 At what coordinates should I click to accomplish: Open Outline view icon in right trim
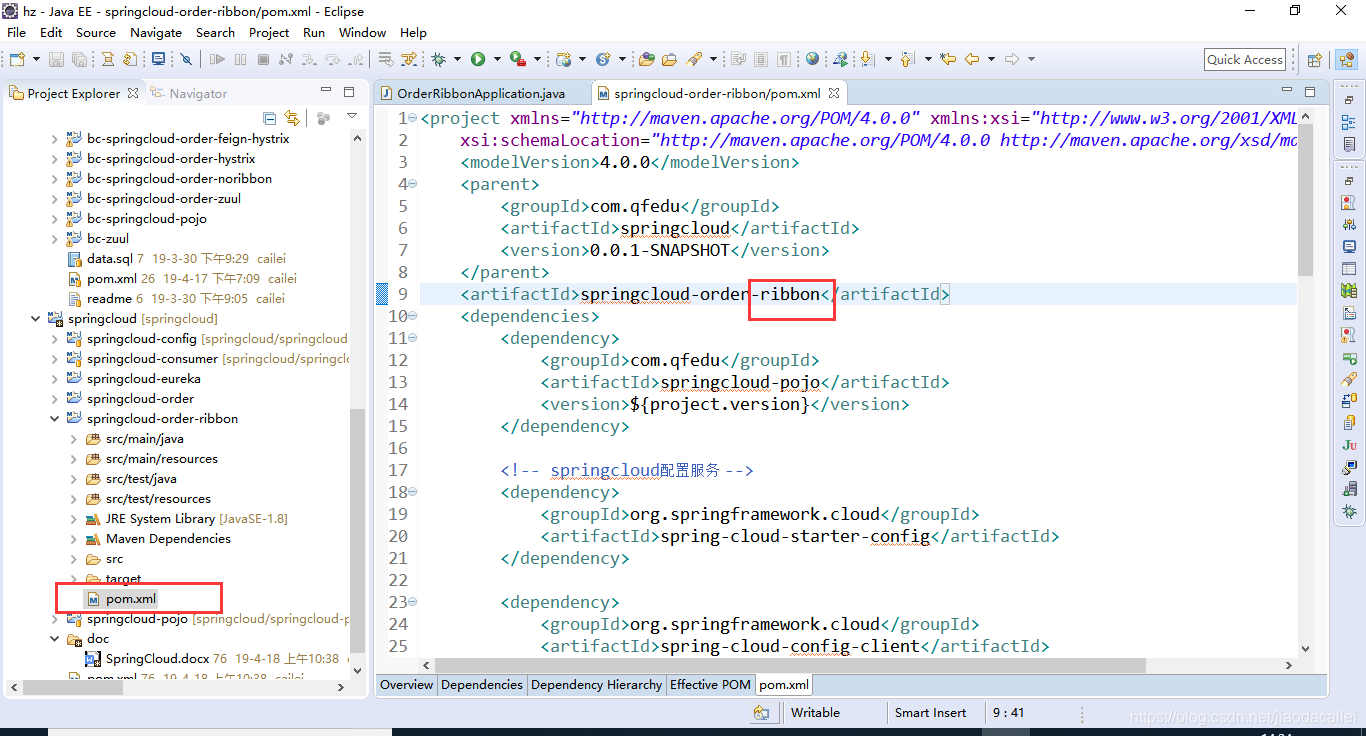(x=1349, y=123)
